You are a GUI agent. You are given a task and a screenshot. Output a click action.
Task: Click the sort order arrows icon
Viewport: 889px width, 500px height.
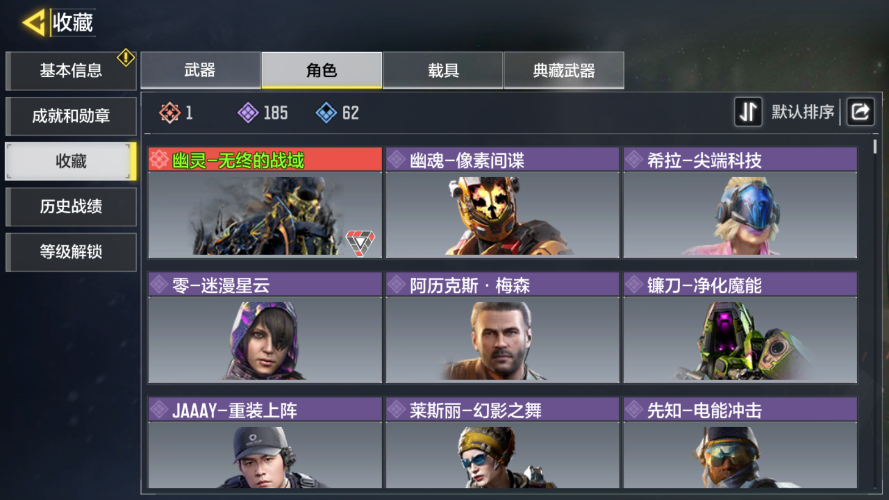748,112
